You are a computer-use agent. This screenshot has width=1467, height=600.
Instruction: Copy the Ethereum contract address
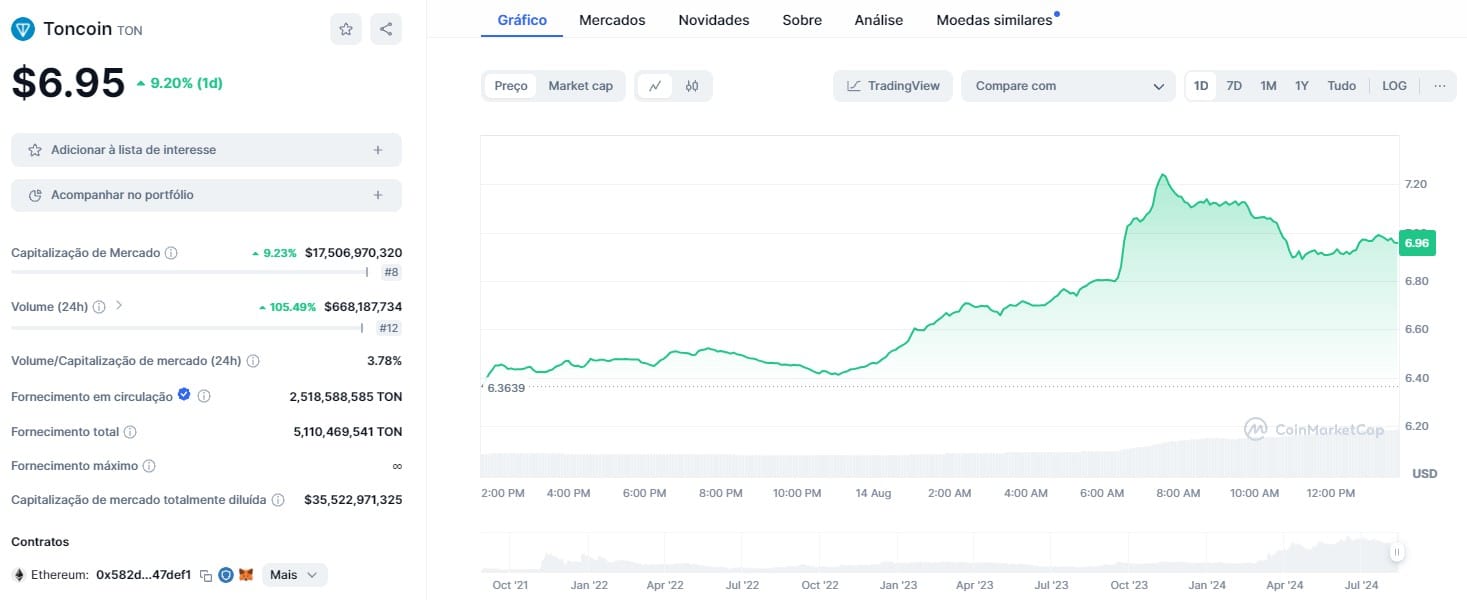(206, 576)
